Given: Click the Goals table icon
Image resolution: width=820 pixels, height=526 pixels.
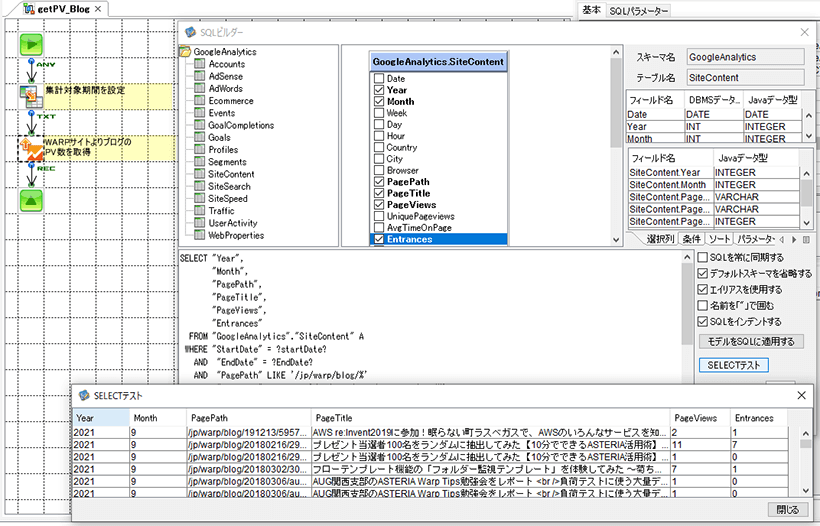Looking at the screenshot, I should tap(200, 137).
